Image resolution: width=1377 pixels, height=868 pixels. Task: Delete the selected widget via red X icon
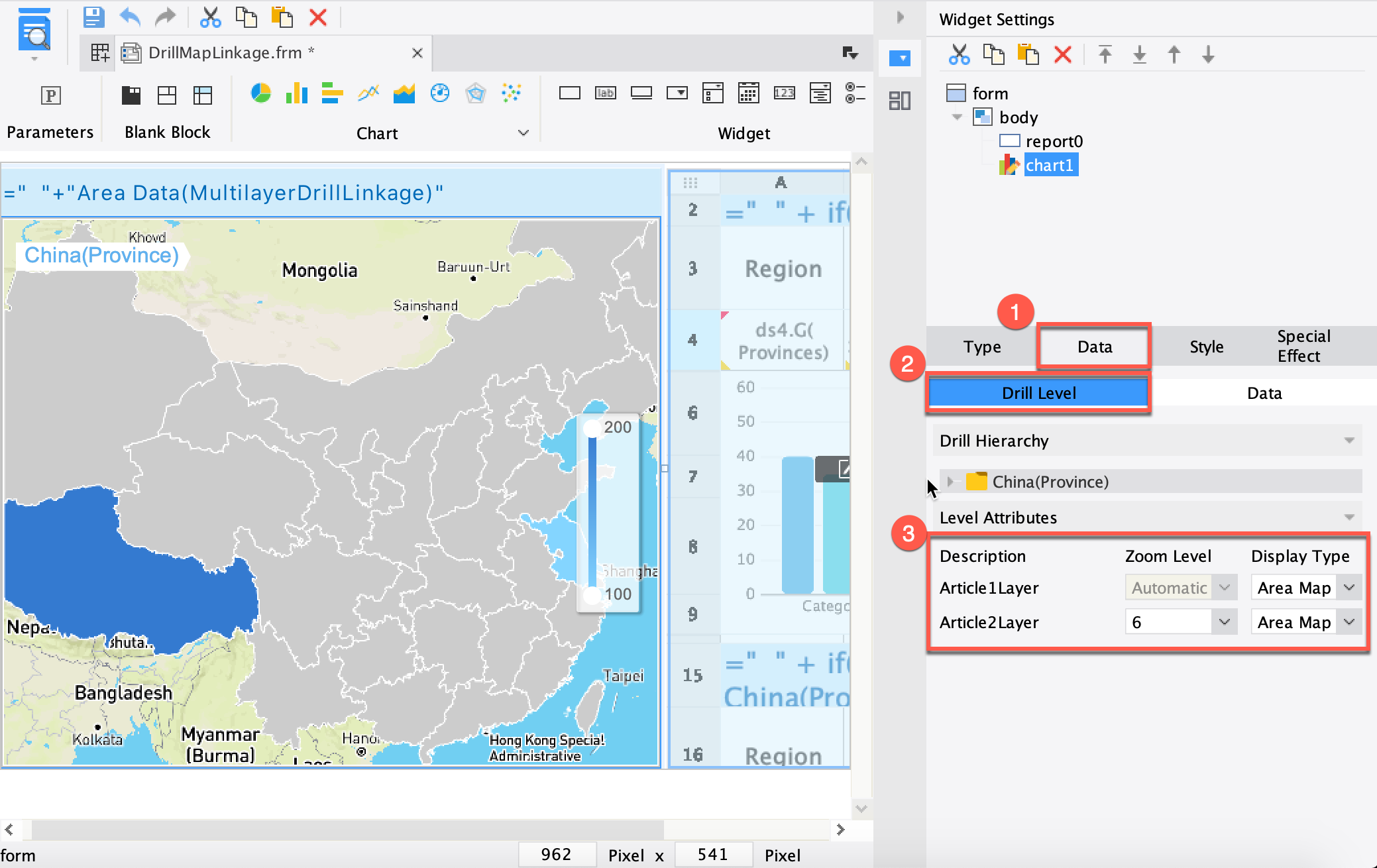[1063, 54]
